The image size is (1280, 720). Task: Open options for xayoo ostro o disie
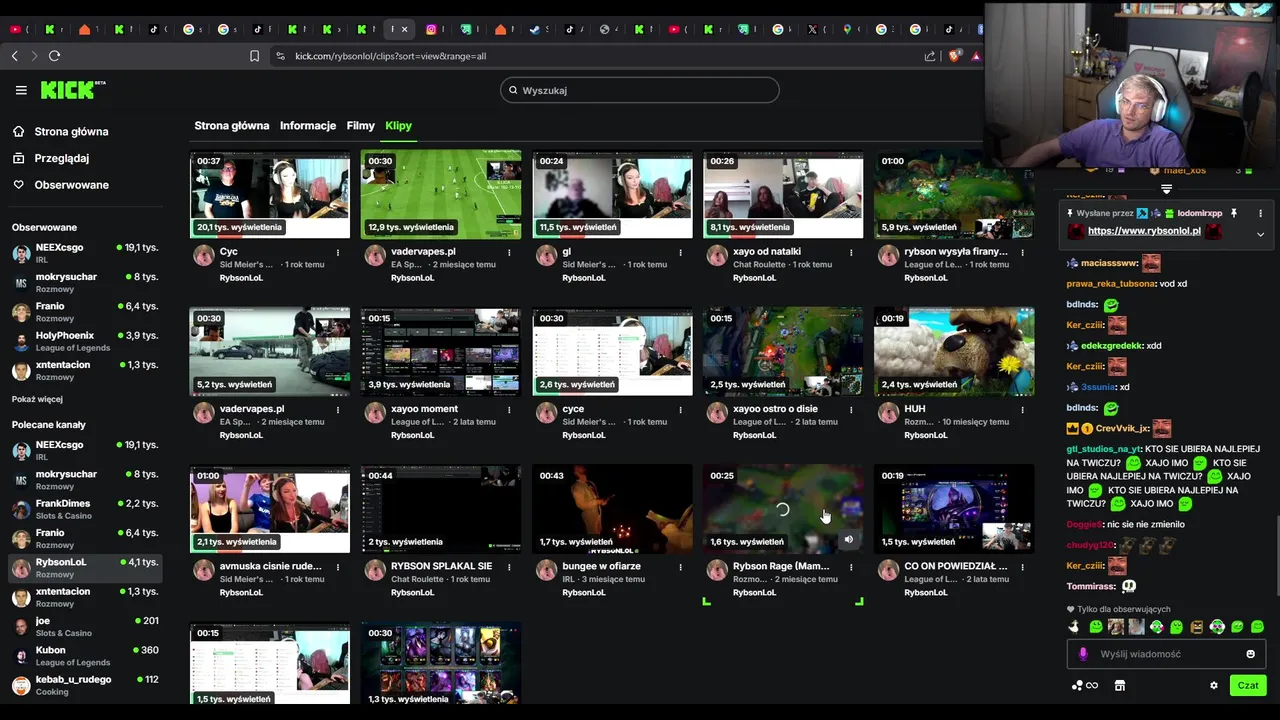coord(851,409)
